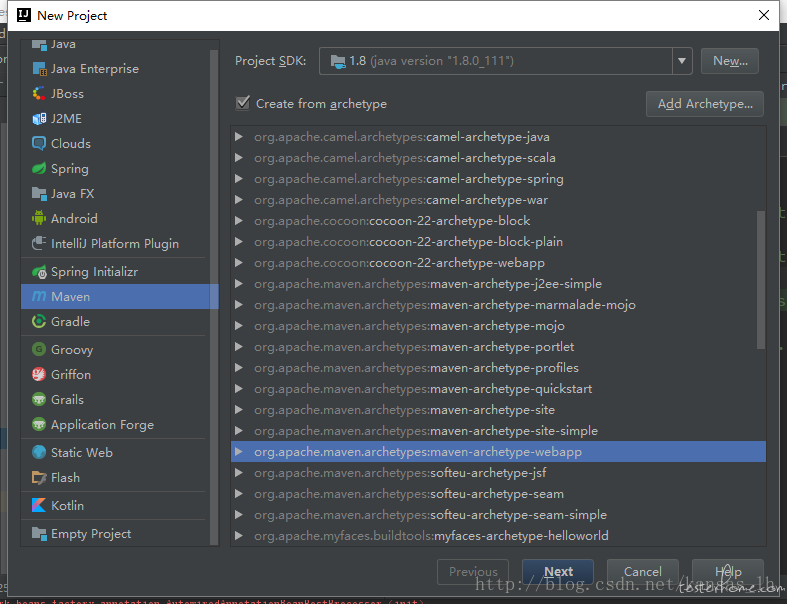Screen dimensions: 787x604
Task: Click the Spring Initializr icon
Action: [x=39, y=272]
